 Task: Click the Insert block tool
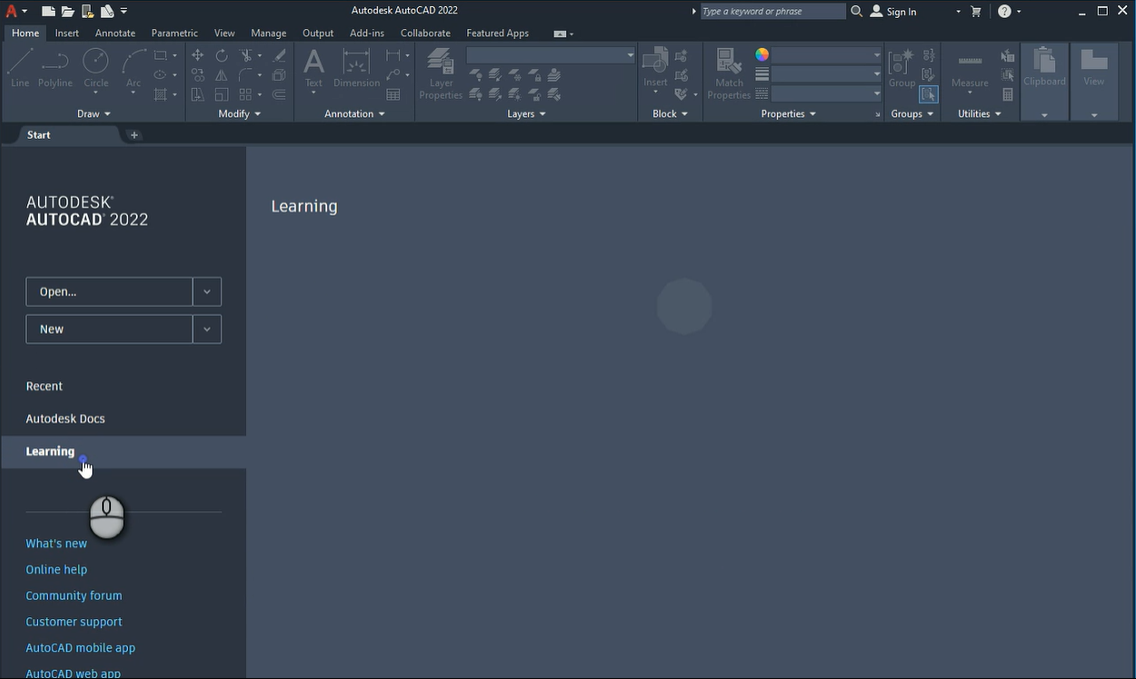[655, 68]
